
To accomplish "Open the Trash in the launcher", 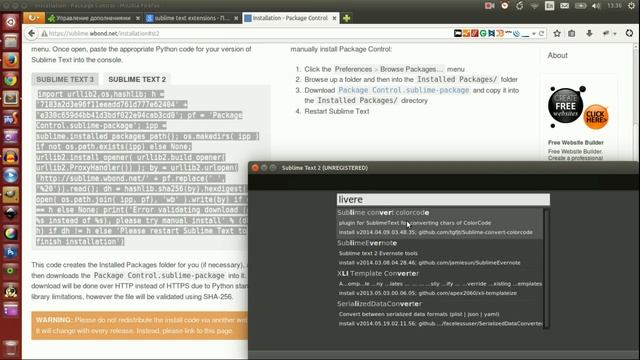I will [11, 348].
